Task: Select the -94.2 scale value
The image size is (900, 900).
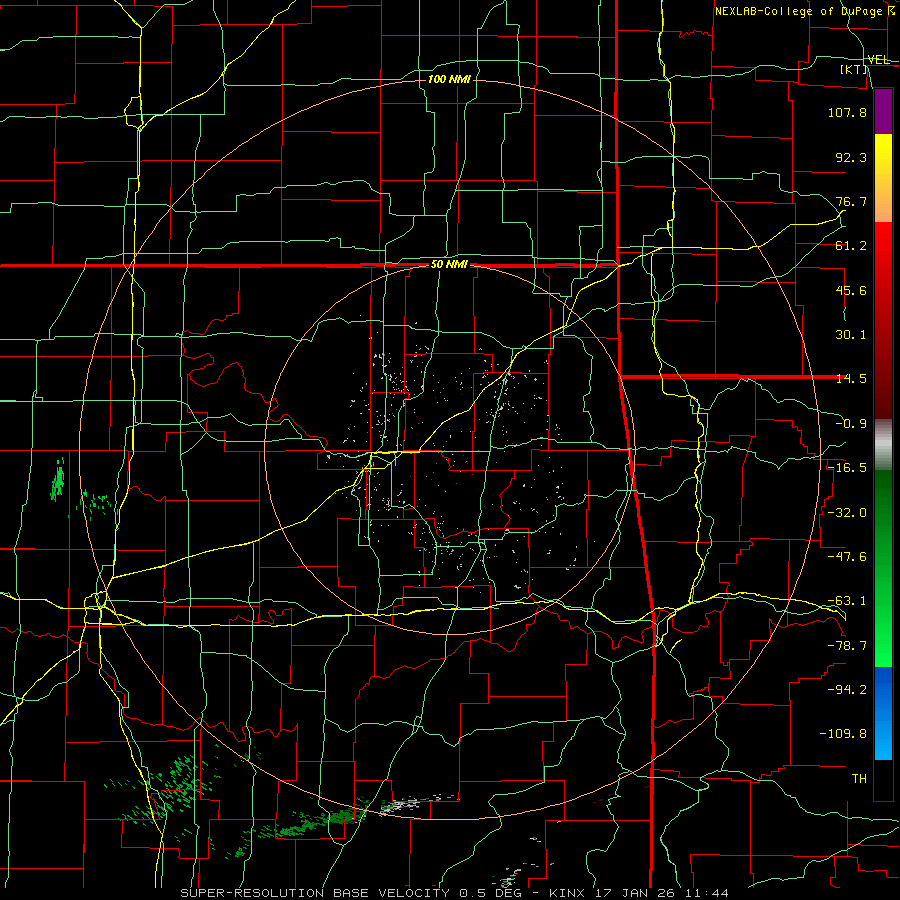Action: point(847,690)
